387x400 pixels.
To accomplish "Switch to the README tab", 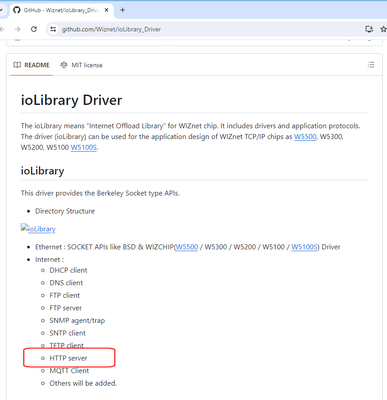I will pyautogui.click(x=31, y=65).
